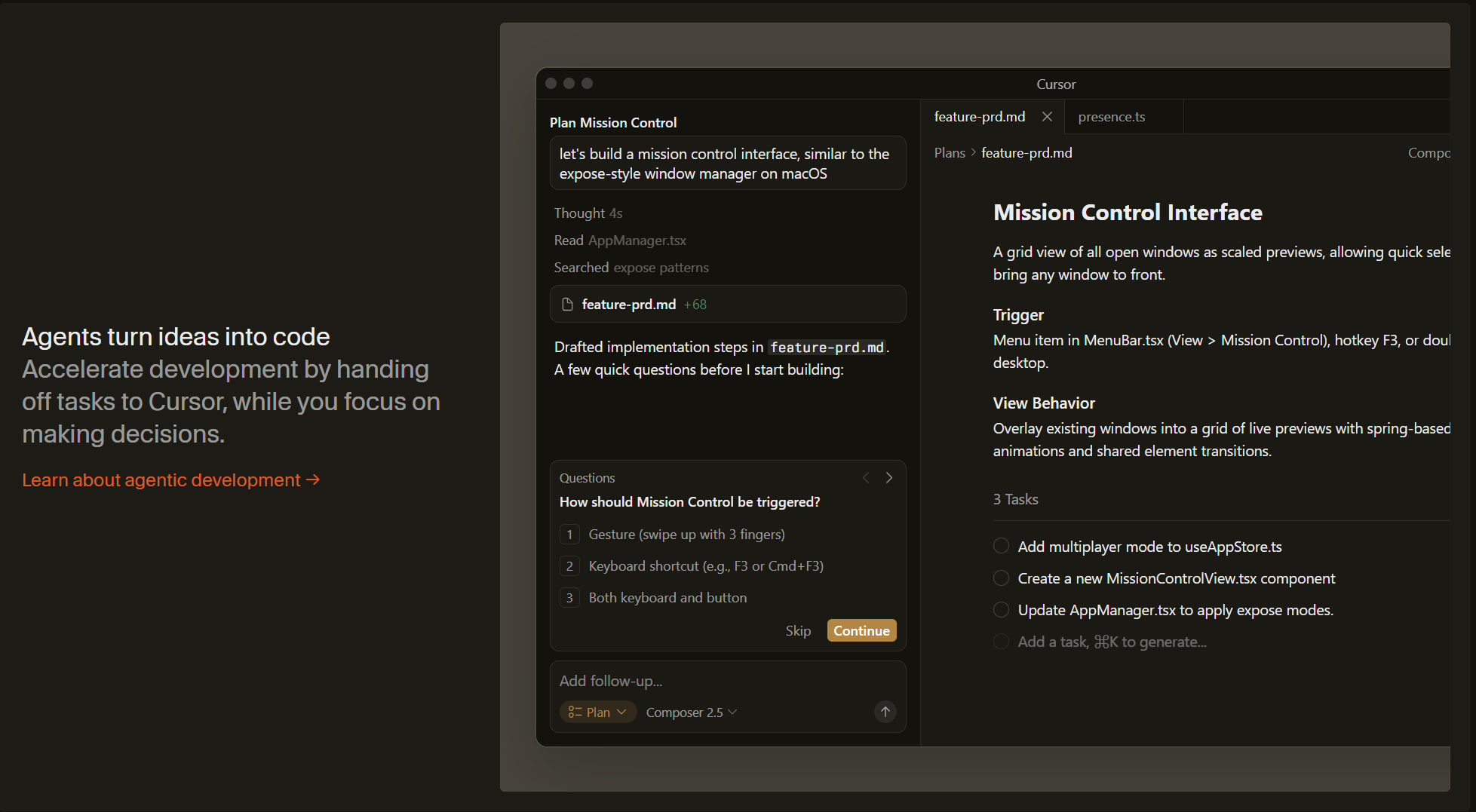Screen dimensions: 1476x812
Task: Click Create a new MissionControlView.tsx component text
Action: coord(1177,578)
